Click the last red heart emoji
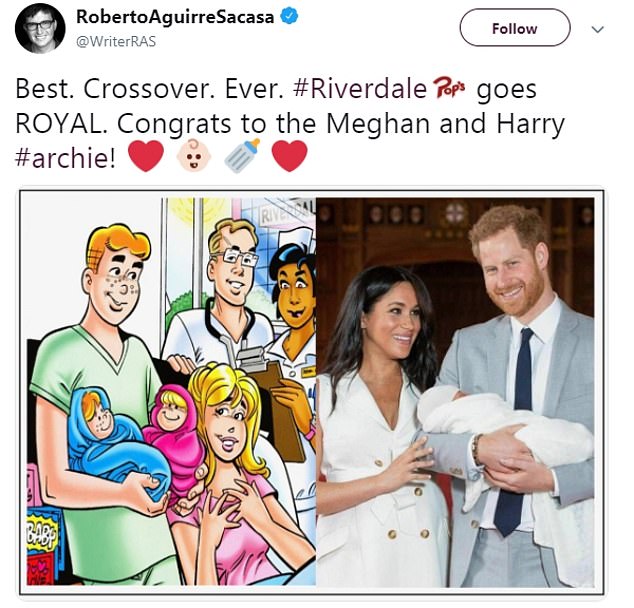This screenshot has height=608, width=634. (x=290, y=156)
